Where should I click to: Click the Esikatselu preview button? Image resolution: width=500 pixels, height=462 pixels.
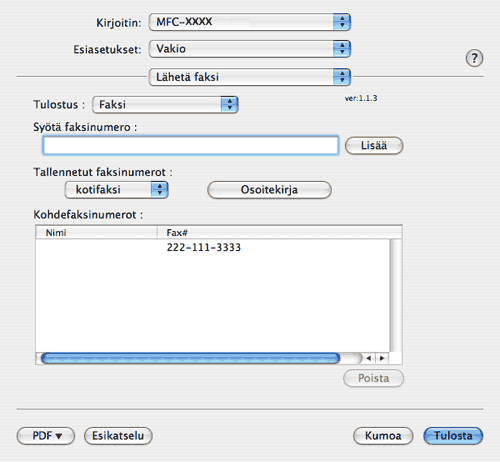tap(118, 436)
